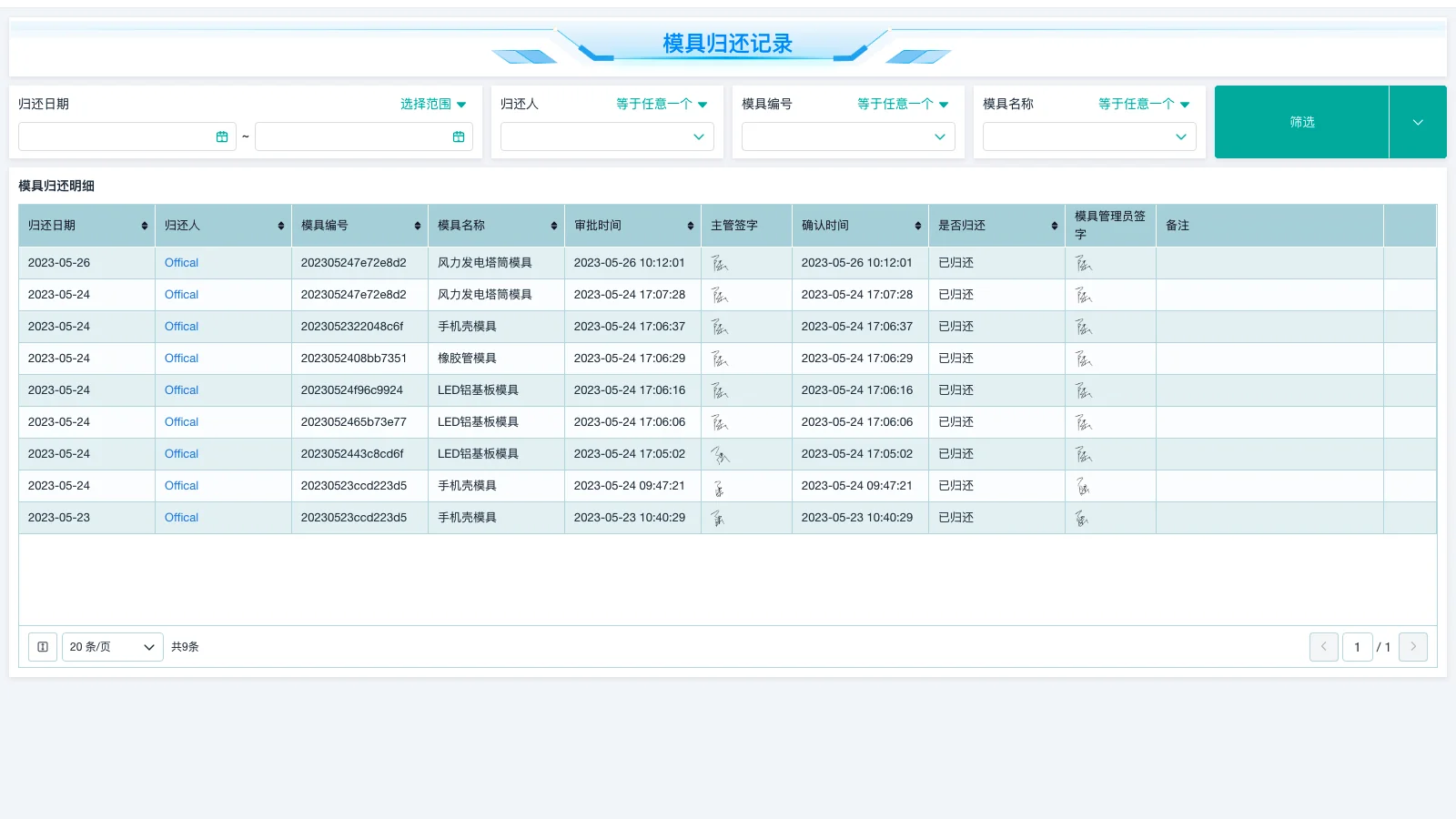
Task: Open the 模具编号 filter dropdown
Action: (847, 136)
